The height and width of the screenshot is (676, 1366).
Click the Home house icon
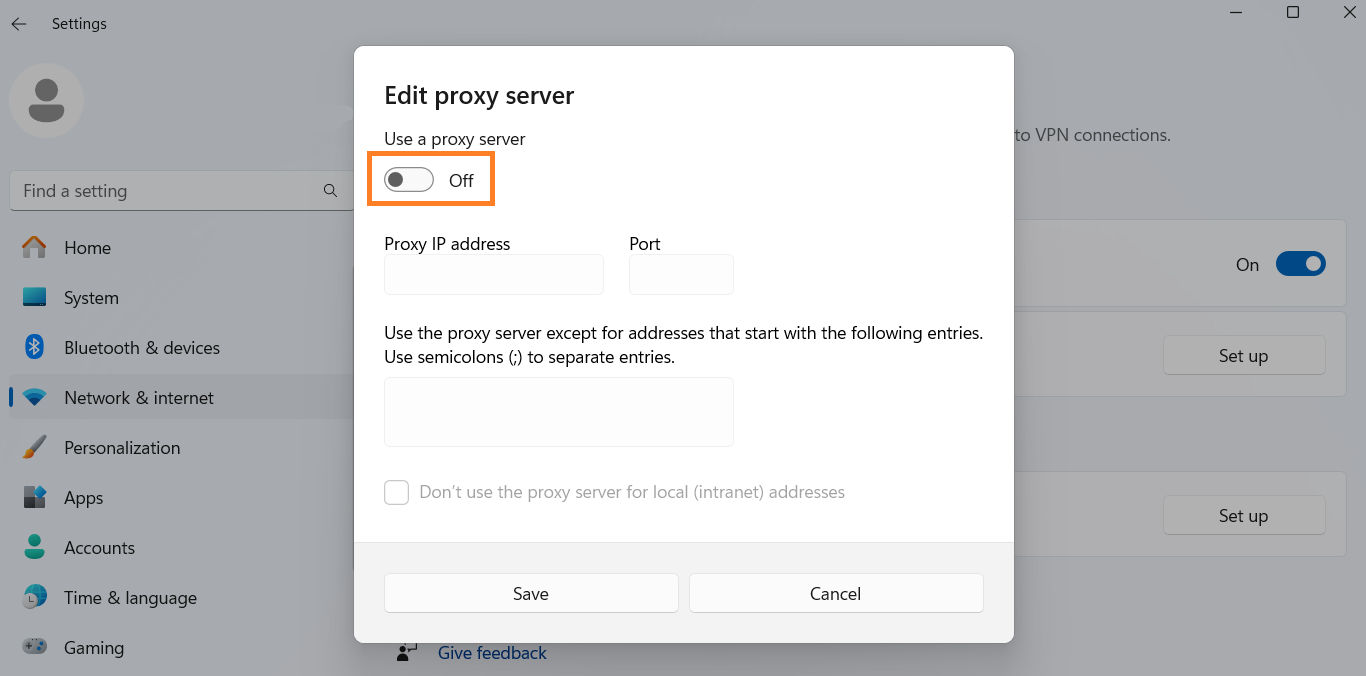tap(34, 247)
